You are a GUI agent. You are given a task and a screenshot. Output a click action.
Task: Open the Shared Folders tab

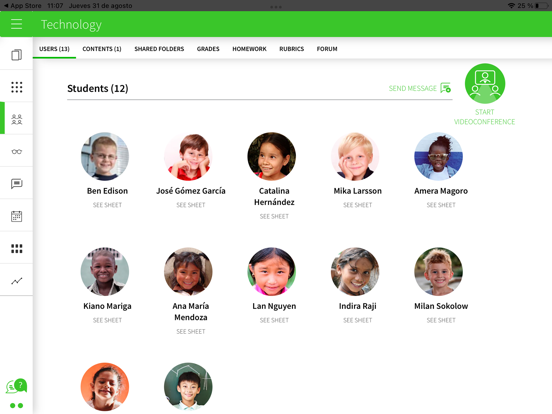[159, 49]
